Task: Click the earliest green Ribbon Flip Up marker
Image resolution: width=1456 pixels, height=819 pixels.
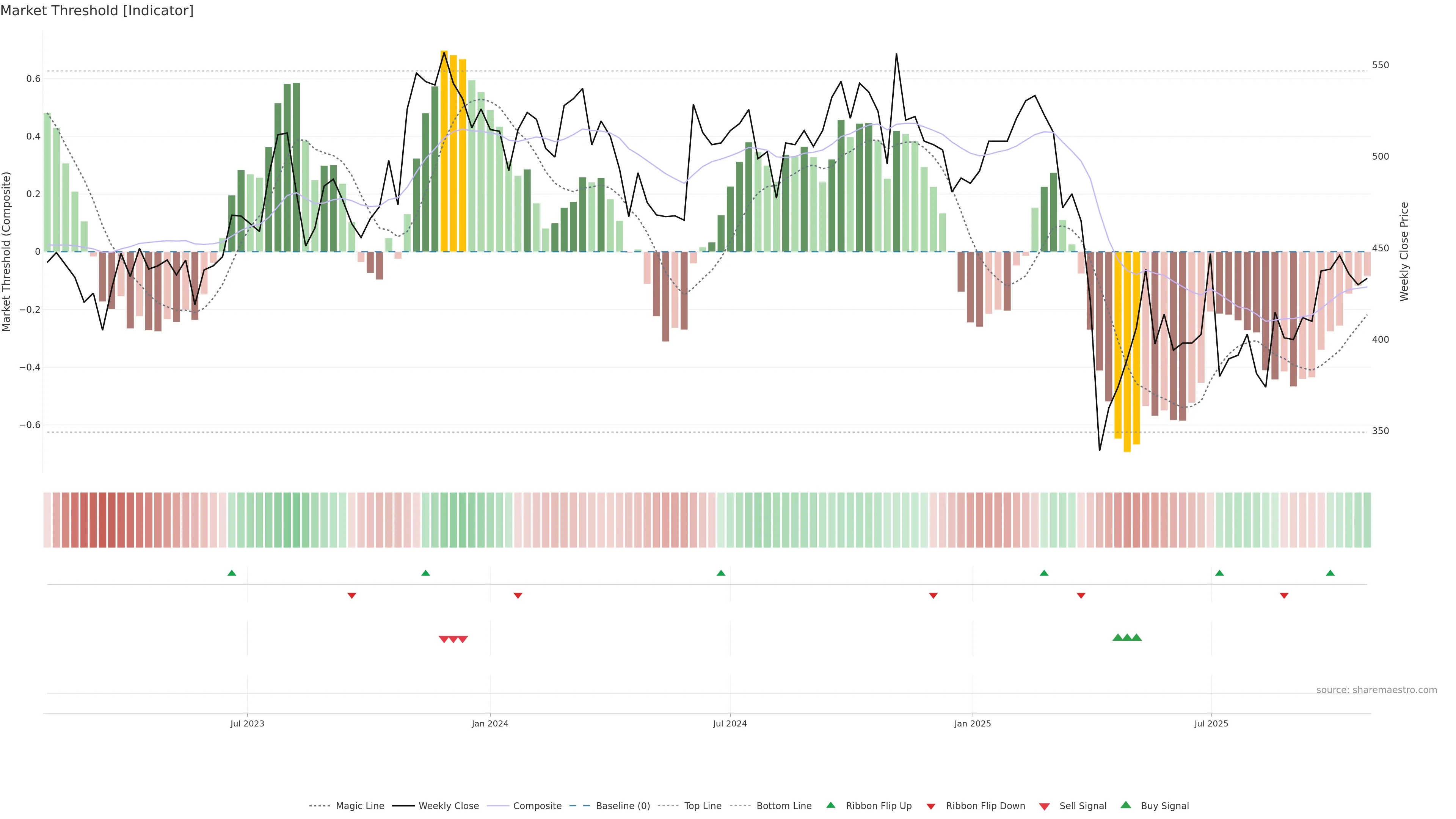Action: tap(232, 573)
